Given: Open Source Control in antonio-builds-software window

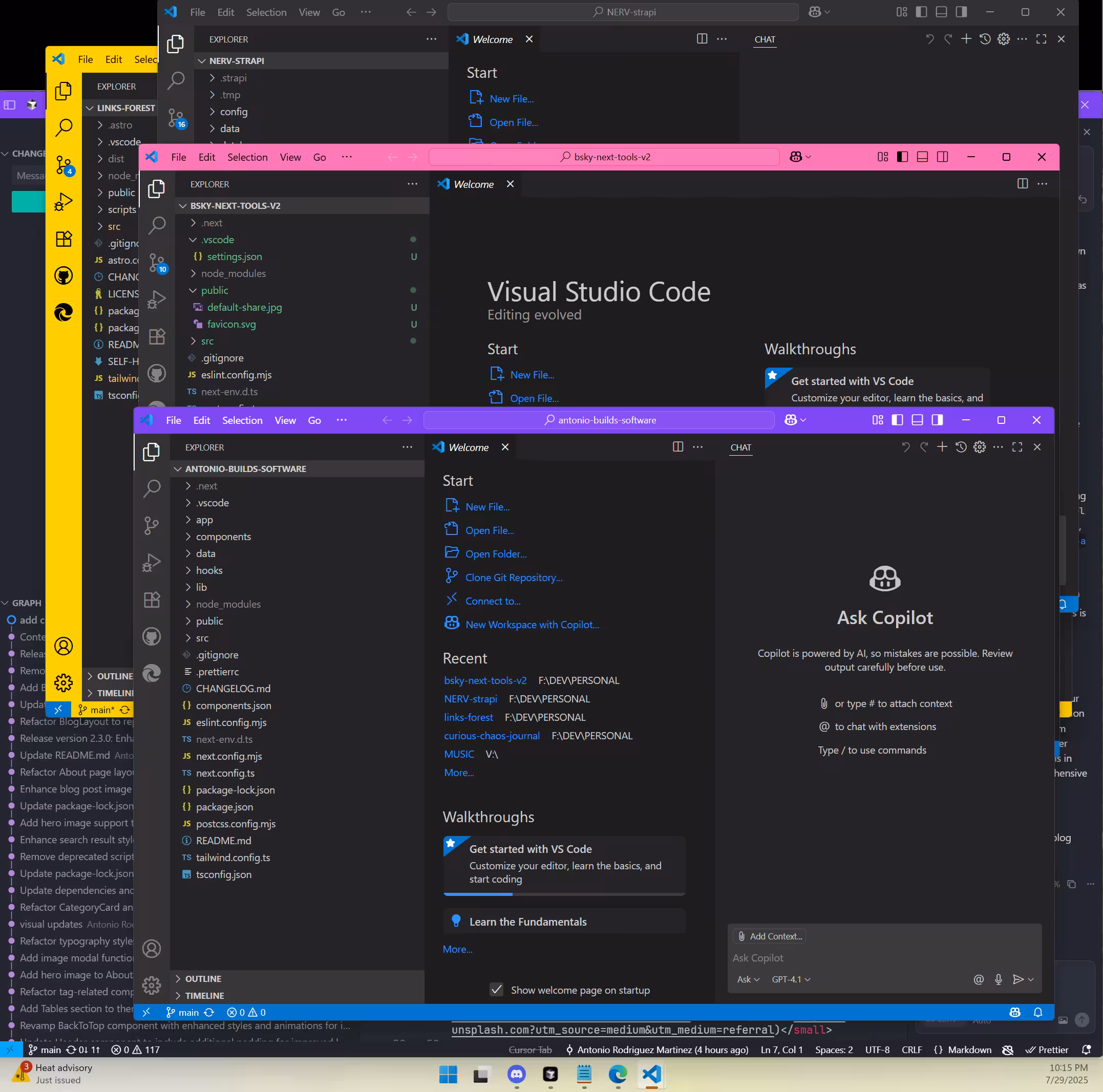Looking at the screenshot, I should point(152,526).
